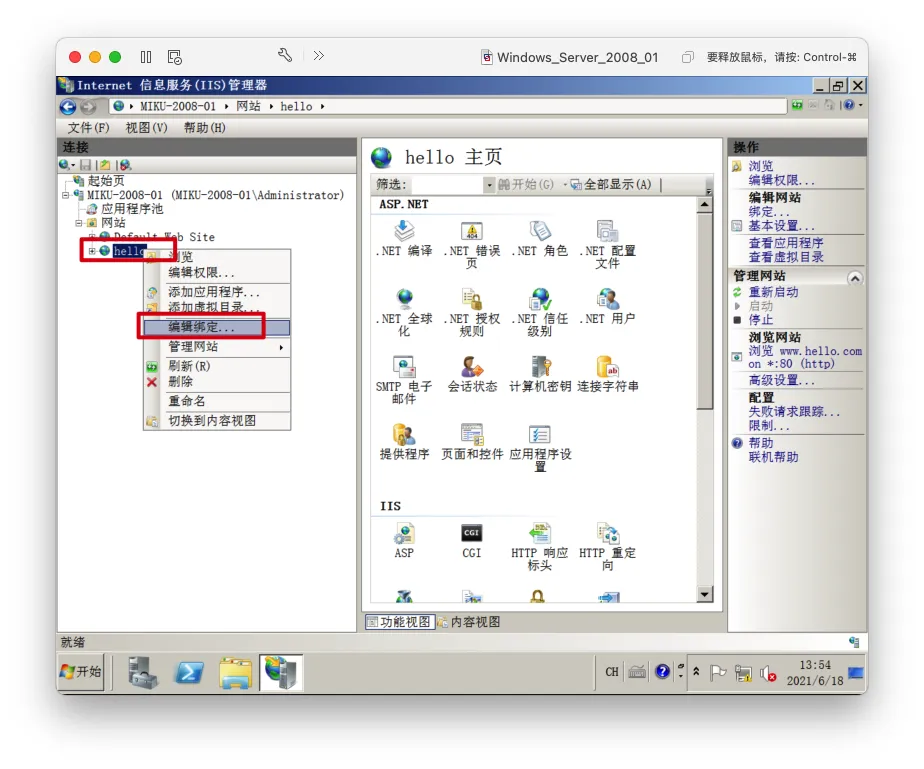Viewport: 924px width, 769px height.
Task: Click 停止 to stop the website
Action: pyautogui.click(x=761, y=320)
